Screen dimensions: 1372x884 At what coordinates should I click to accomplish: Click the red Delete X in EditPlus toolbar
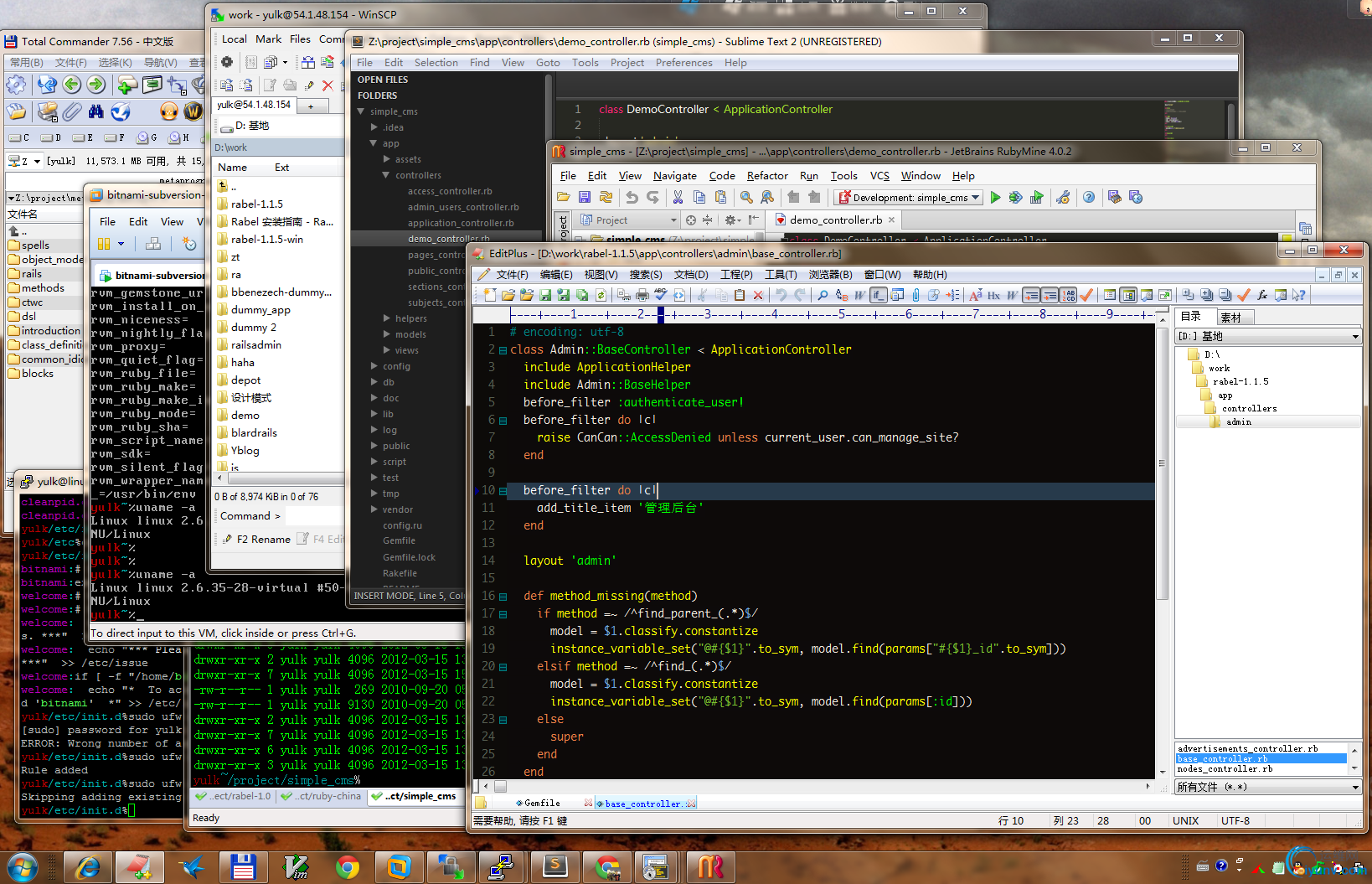[x=758, y=295]
